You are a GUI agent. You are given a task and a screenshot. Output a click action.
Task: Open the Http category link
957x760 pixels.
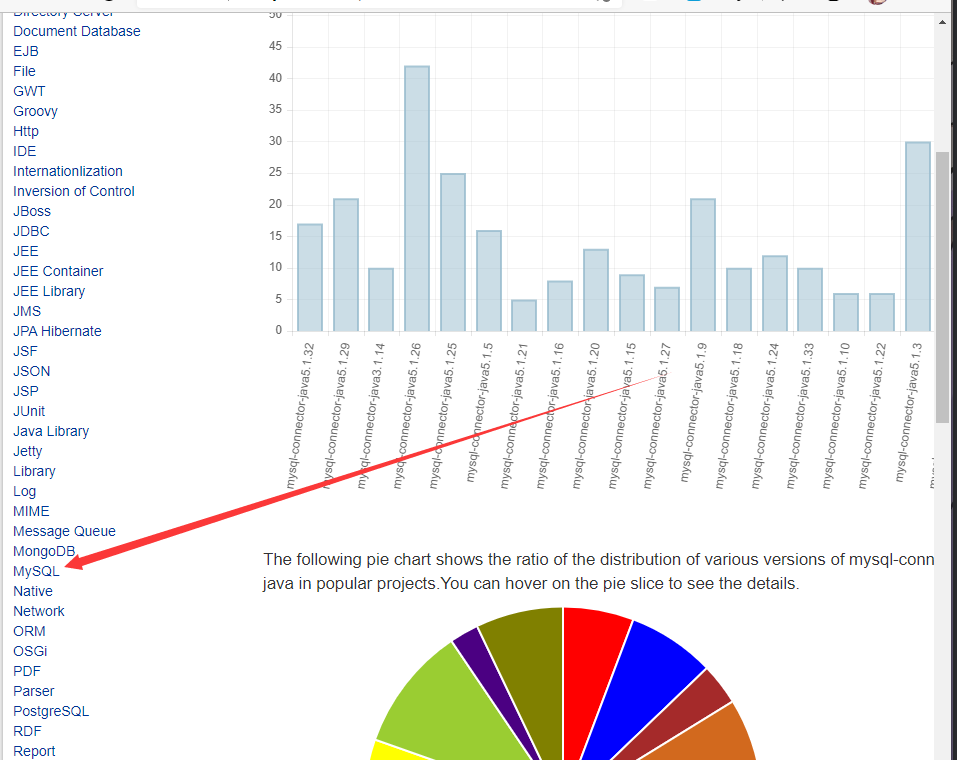(26, 131)
